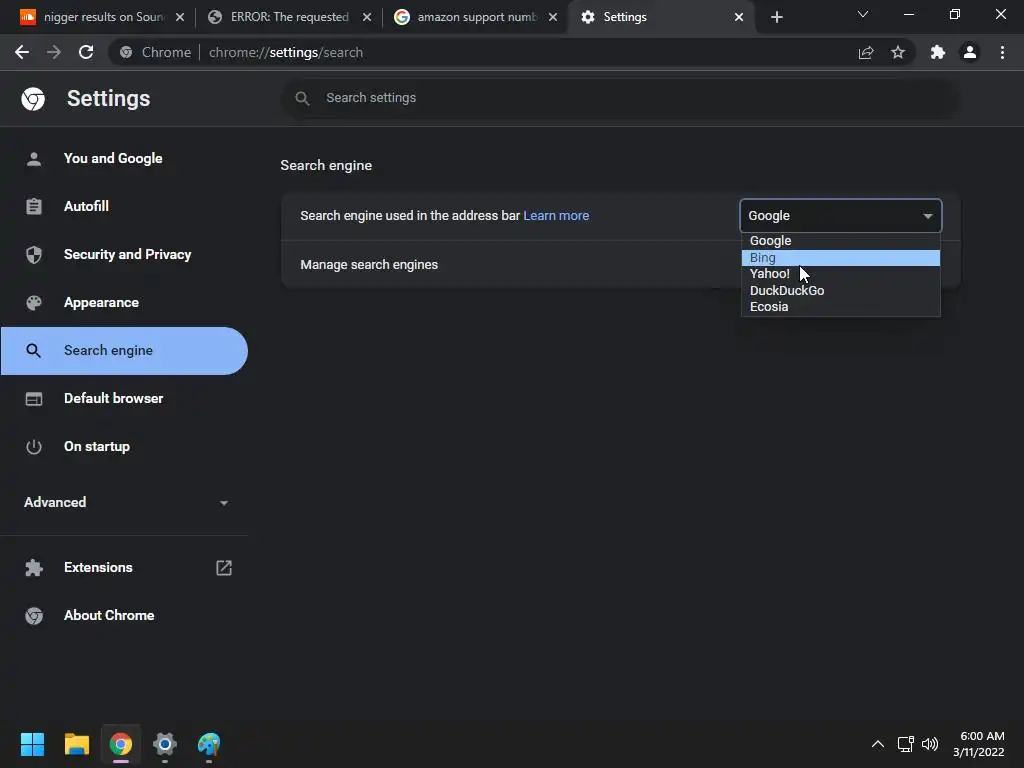Open the Chrome three-dot menu
This screenshot has height=768, width=1024.
[x=1002, y=52]
